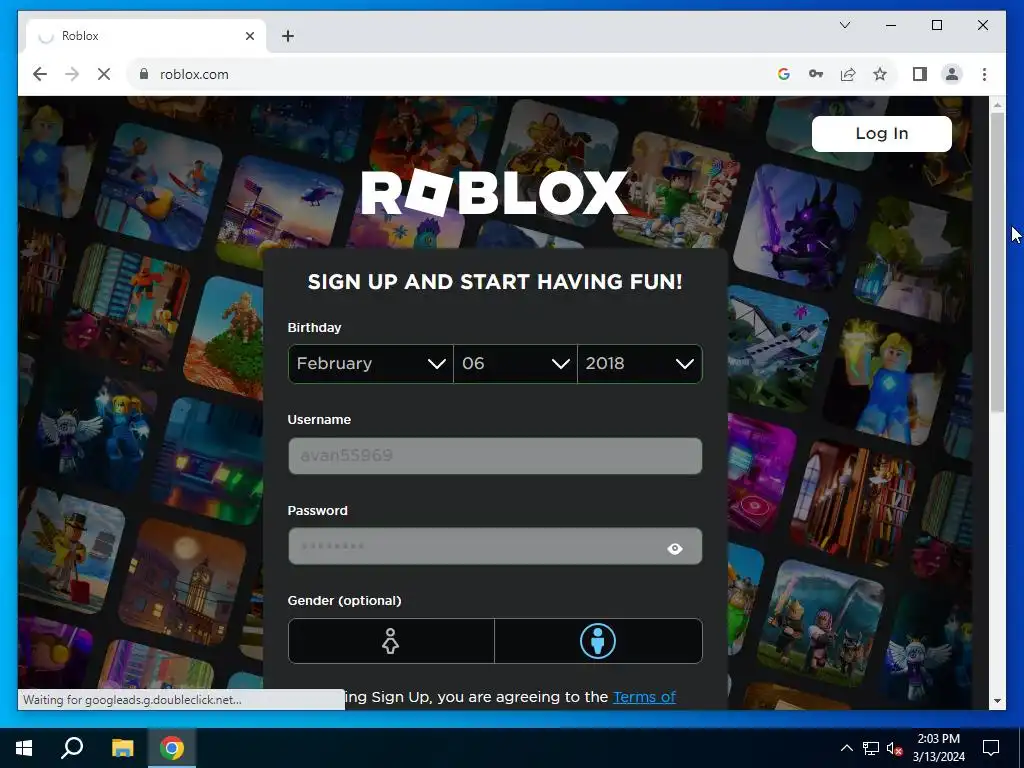Bookmark this page with the star icon
The image size is (1024, 768).
point(880,74)
